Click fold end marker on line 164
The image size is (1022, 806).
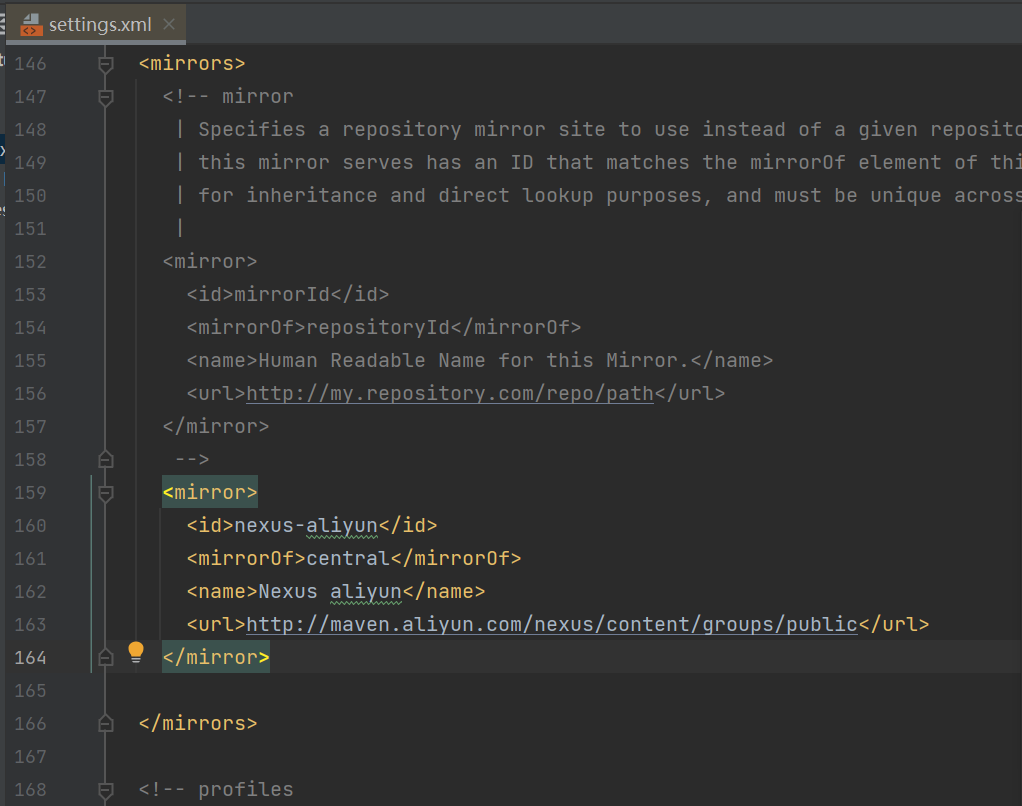pos(105,657)
